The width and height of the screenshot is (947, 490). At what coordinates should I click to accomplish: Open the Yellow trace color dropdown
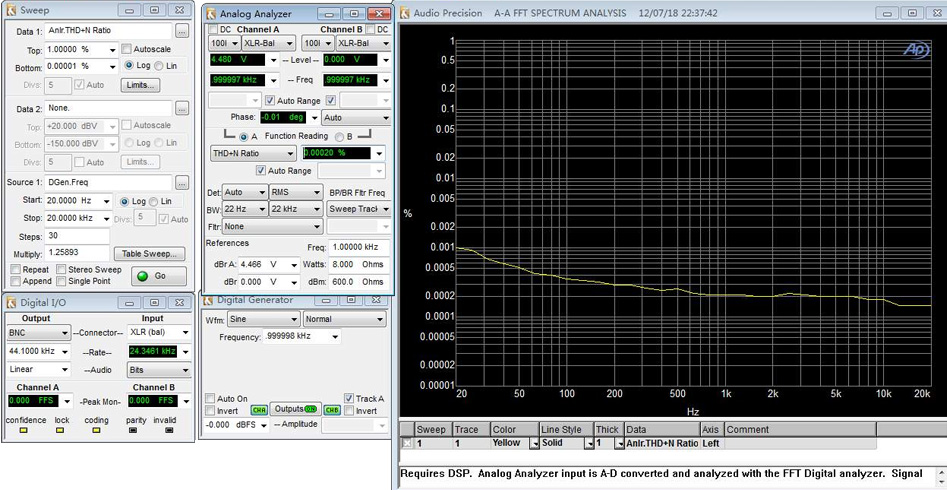tap(534, 443)
